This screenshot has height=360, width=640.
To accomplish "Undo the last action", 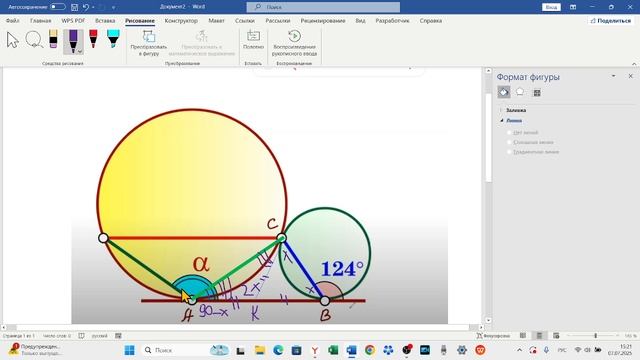I will 86,7.
